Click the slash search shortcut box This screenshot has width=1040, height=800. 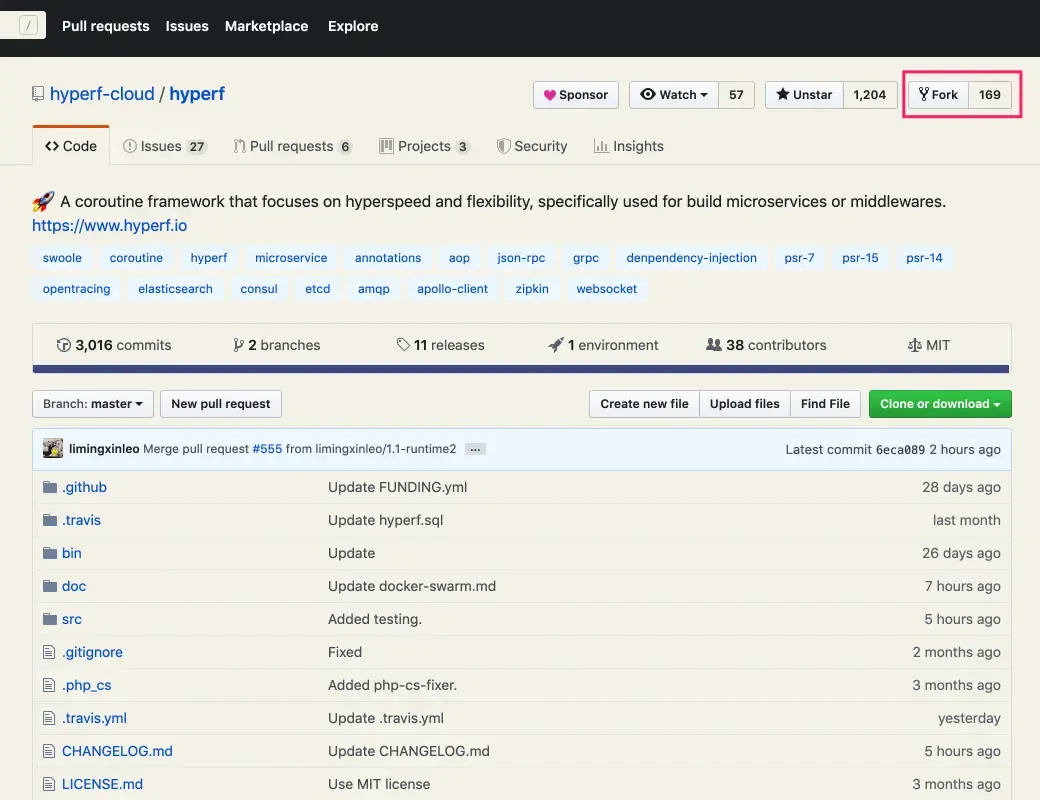coord(28,26)
